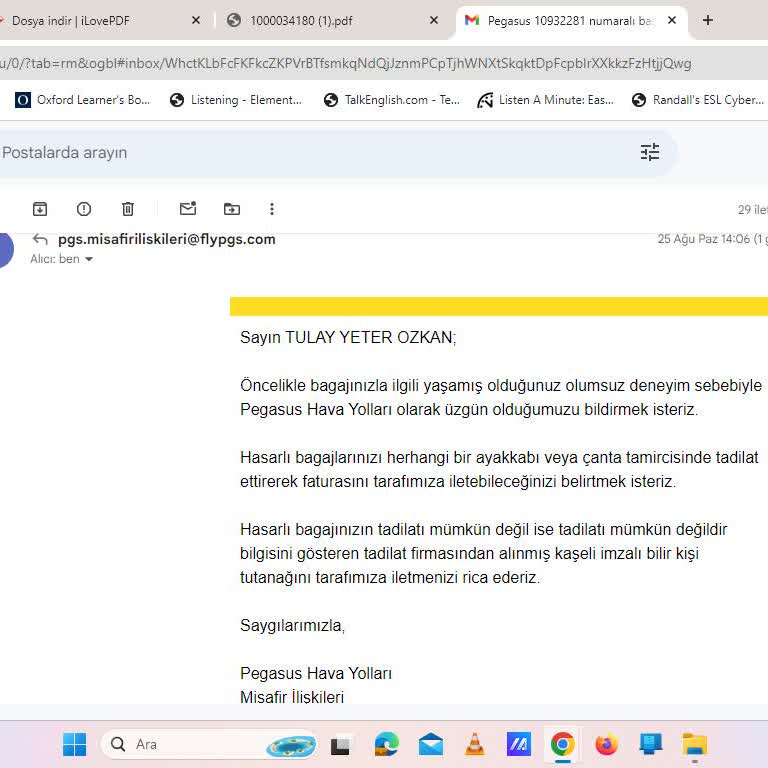Click the greeting 'Sayın TULAY YETER OZKAN'
Viewport: 768px width, 768px height.
(346, 337)
